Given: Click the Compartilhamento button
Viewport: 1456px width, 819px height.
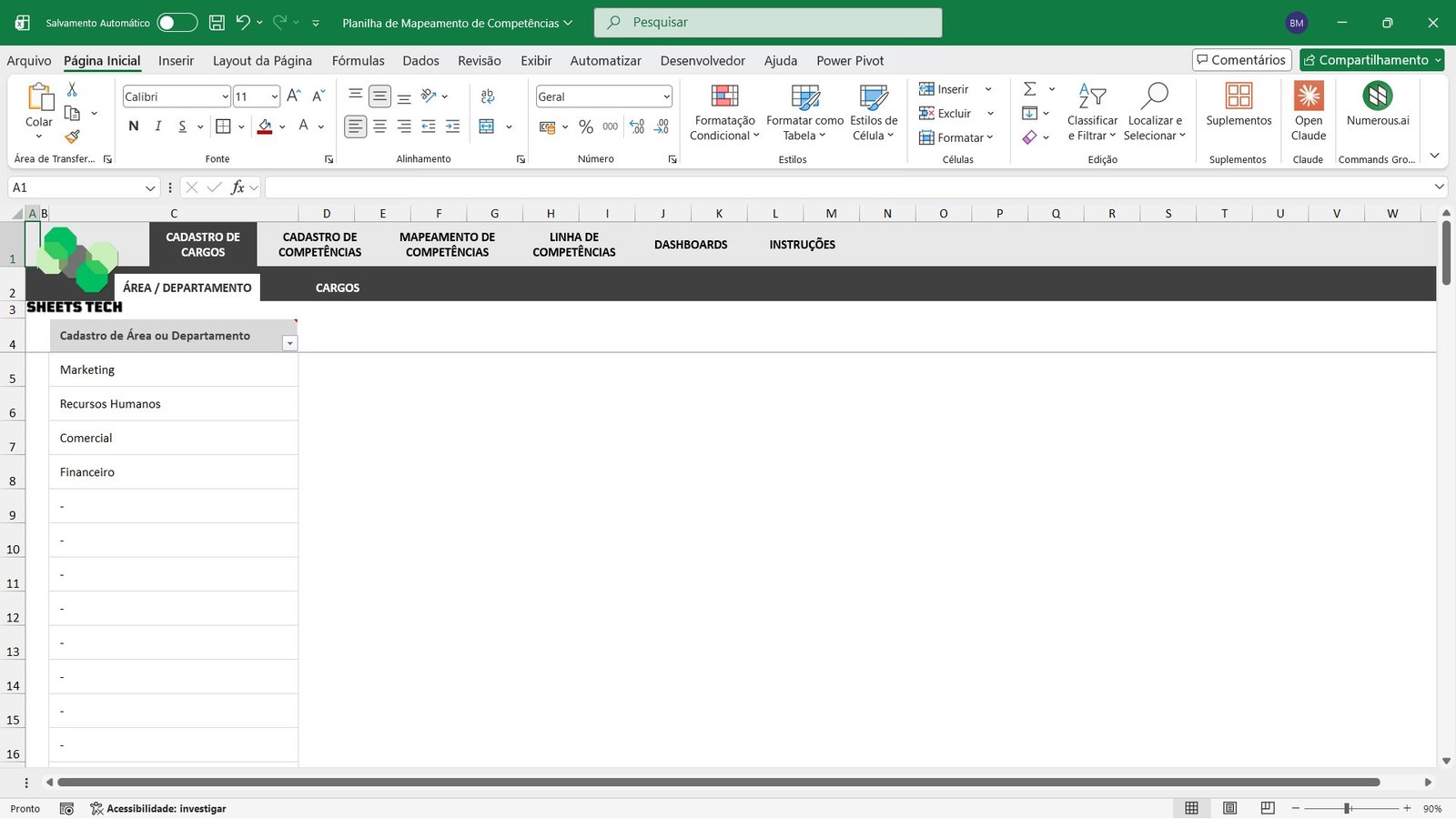Looking at the screenshot, I should coord(1370,59).
